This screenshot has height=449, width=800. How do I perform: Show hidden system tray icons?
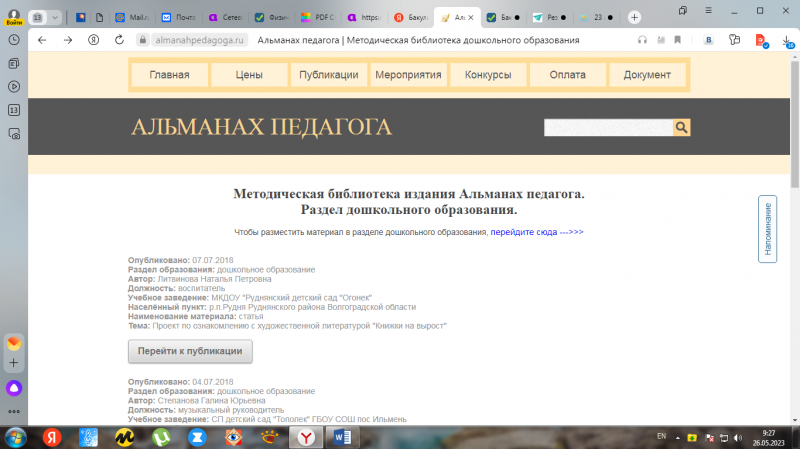[x=678, y=438]
